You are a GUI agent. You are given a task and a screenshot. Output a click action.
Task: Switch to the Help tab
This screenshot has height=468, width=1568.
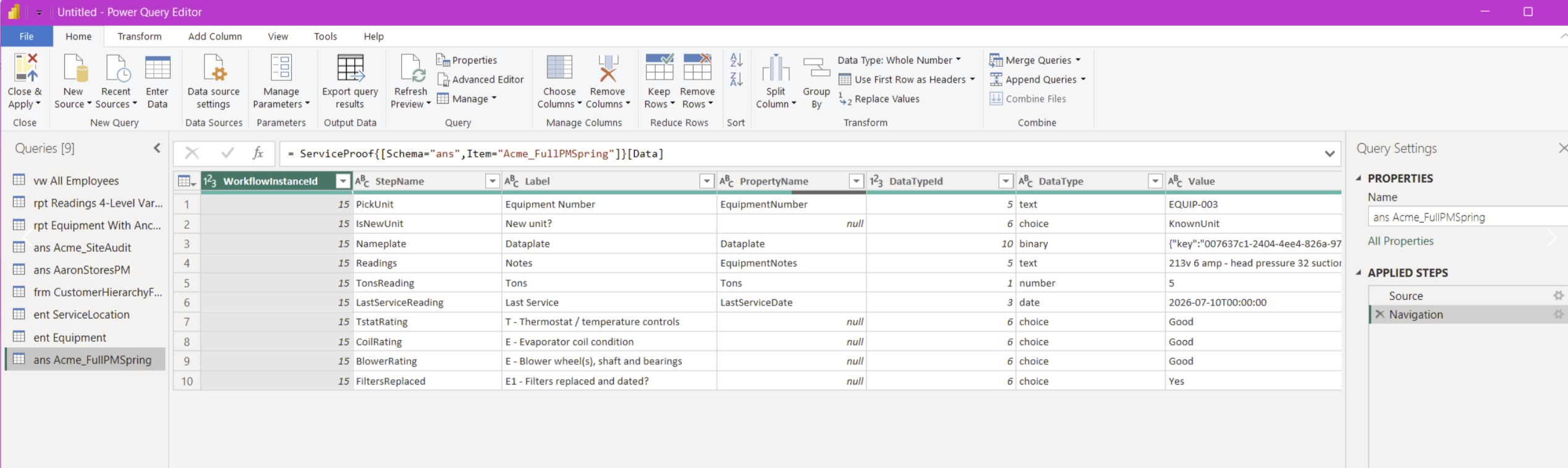pos(373,36)
